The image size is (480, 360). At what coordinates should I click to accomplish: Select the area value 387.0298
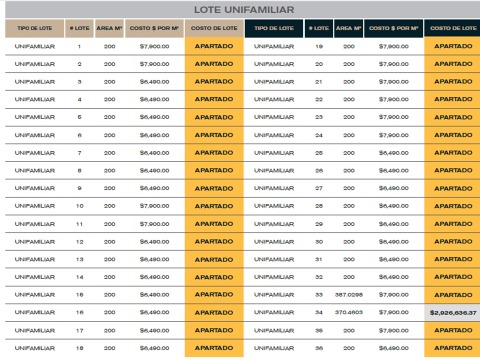click(349, 295)
